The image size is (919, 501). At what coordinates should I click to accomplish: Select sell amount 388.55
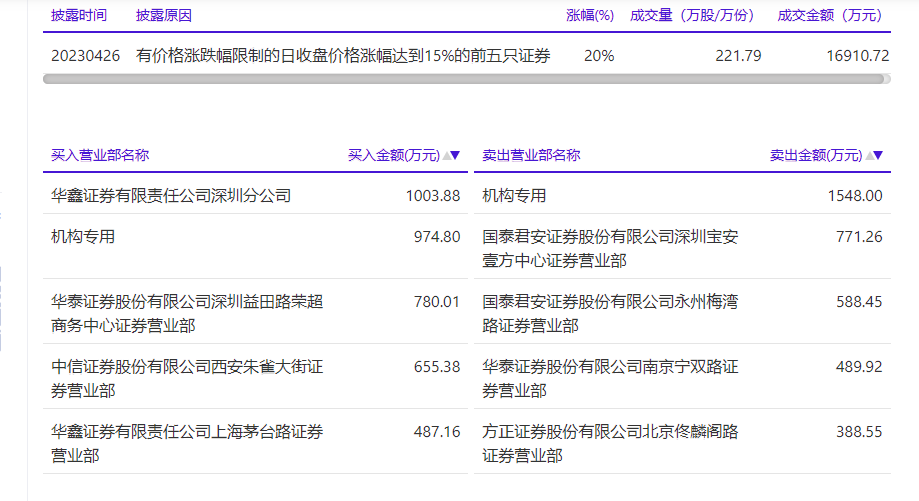(859, 432)
